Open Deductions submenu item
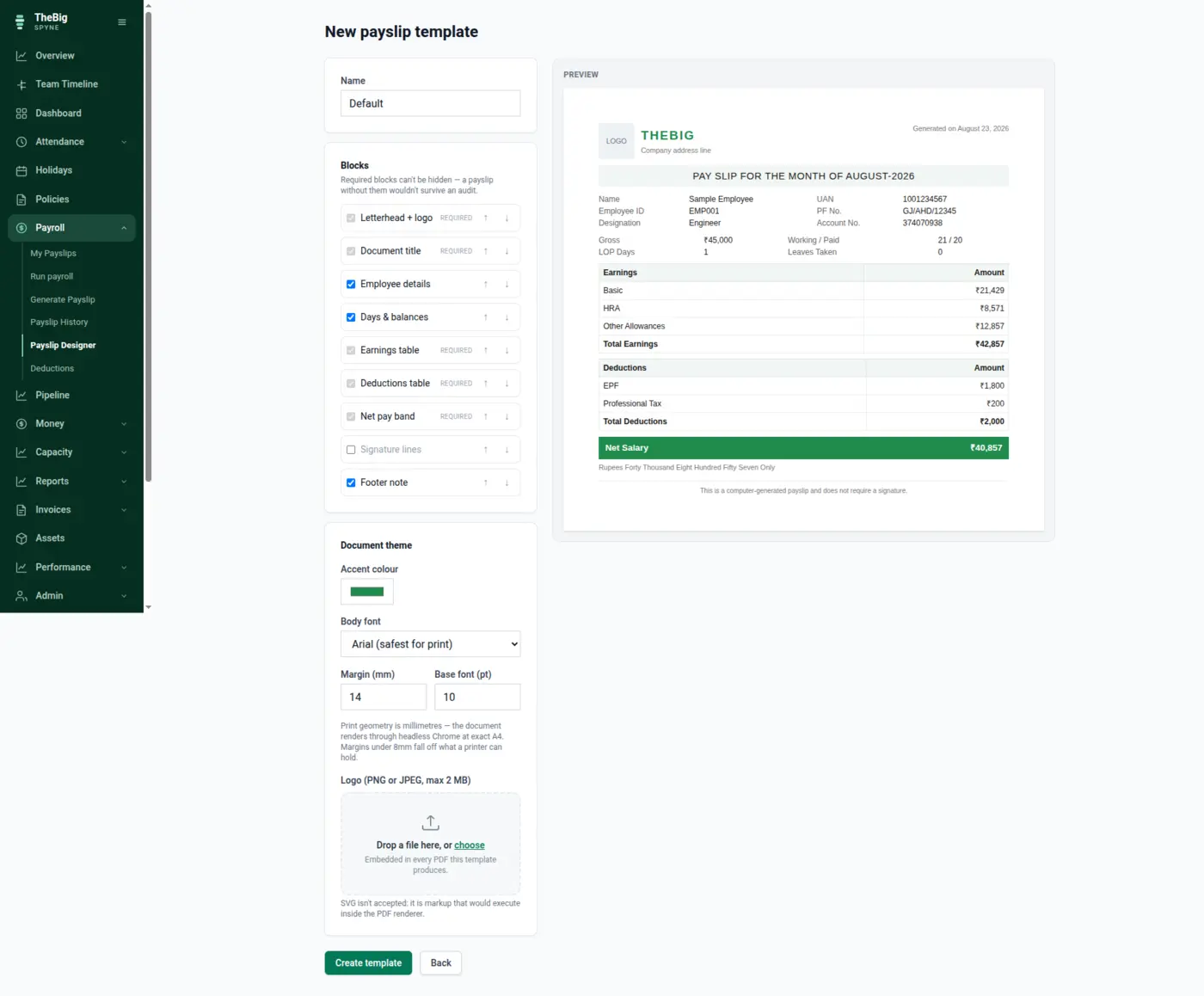 pyautogui.click(x=52, y=369)
